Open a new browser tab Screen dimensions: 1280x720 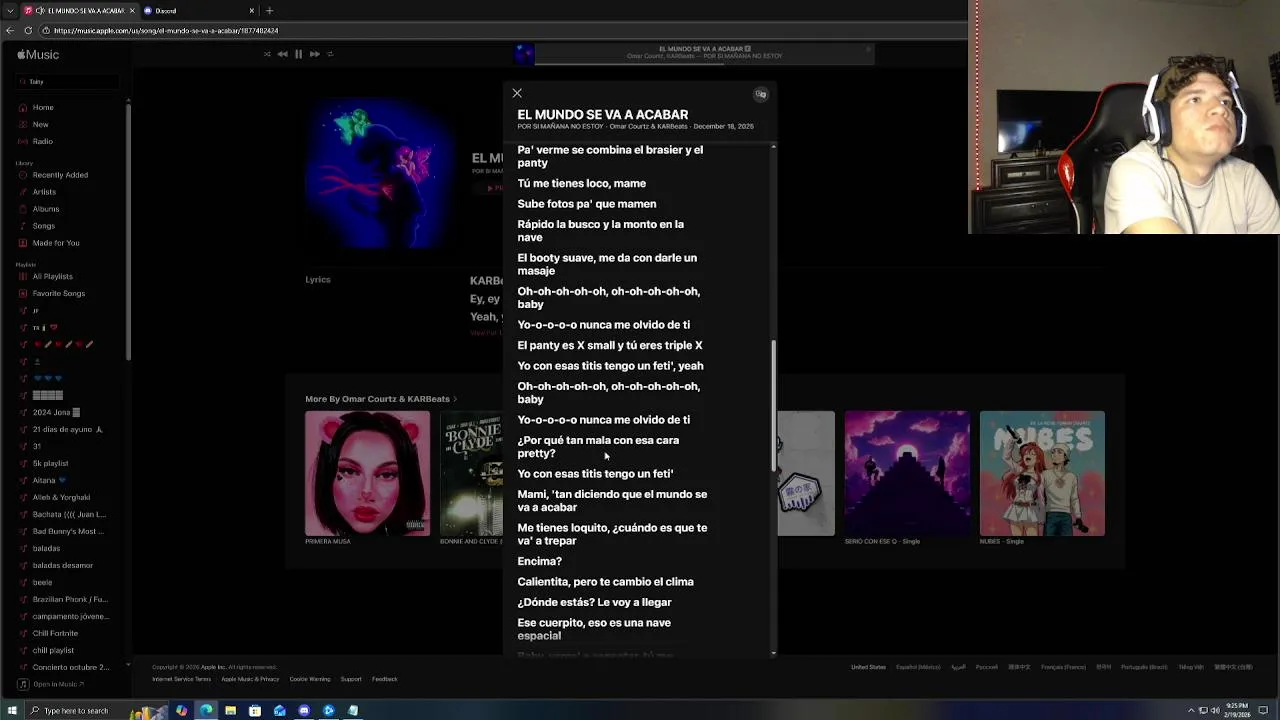click(269, 11)
